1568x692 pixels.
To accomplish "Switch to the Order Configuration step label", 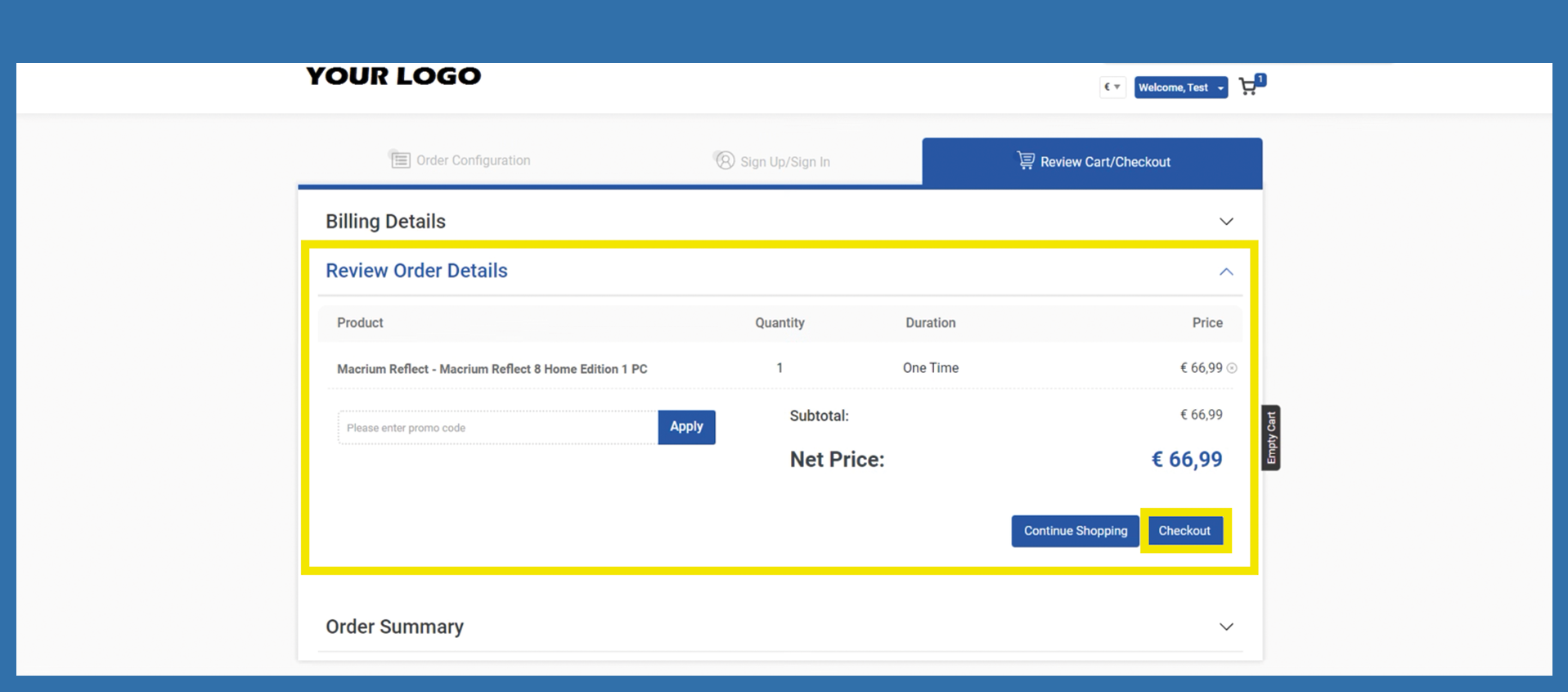I will [473, 160].
